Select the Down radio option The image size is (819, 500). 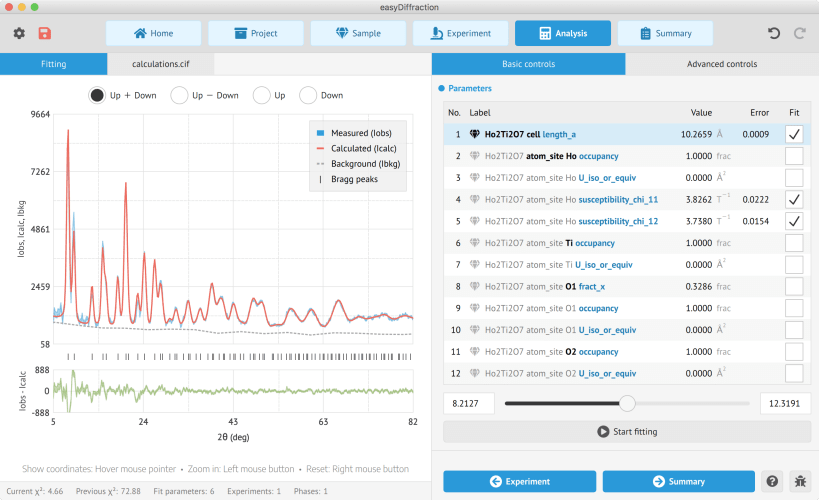pyautogui.click(x=308, y=96)
